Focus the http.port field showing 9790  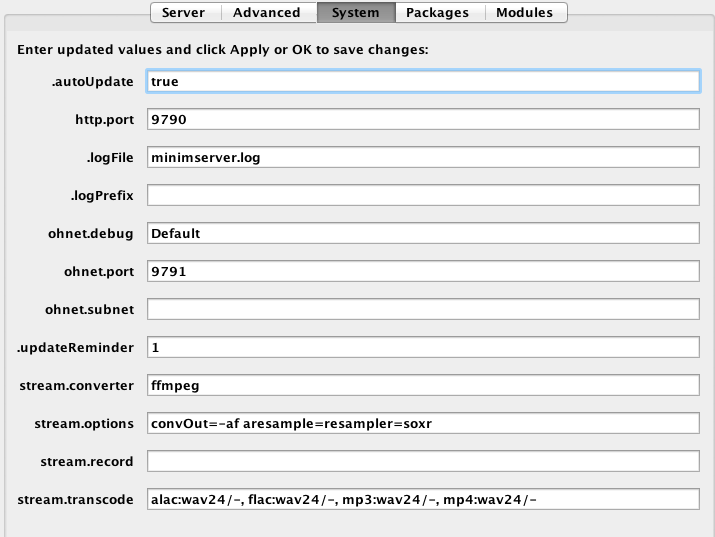coord(423,119)
